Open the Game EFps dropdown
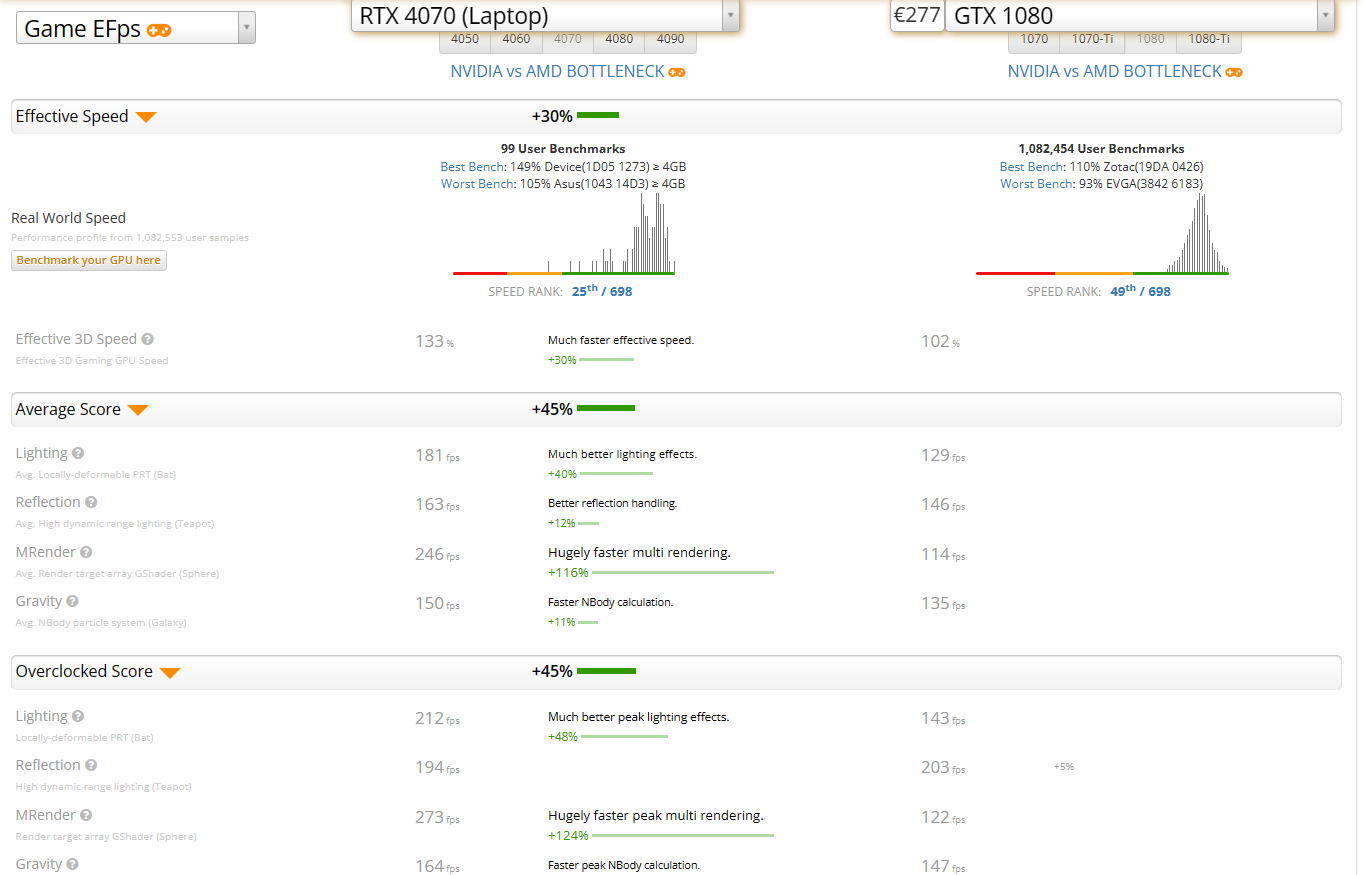The image size is (1363, 875). [136, 28]
